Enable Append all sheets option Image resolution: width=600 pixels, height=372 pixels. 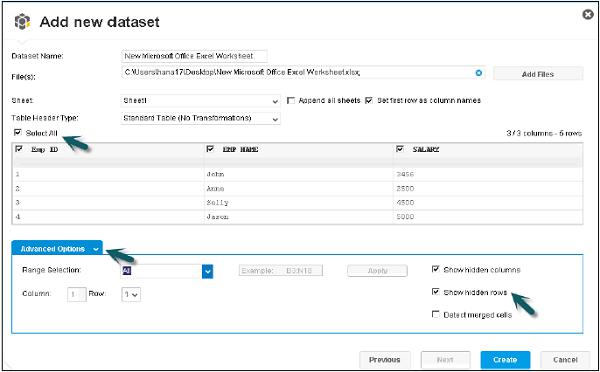(291, 101)
